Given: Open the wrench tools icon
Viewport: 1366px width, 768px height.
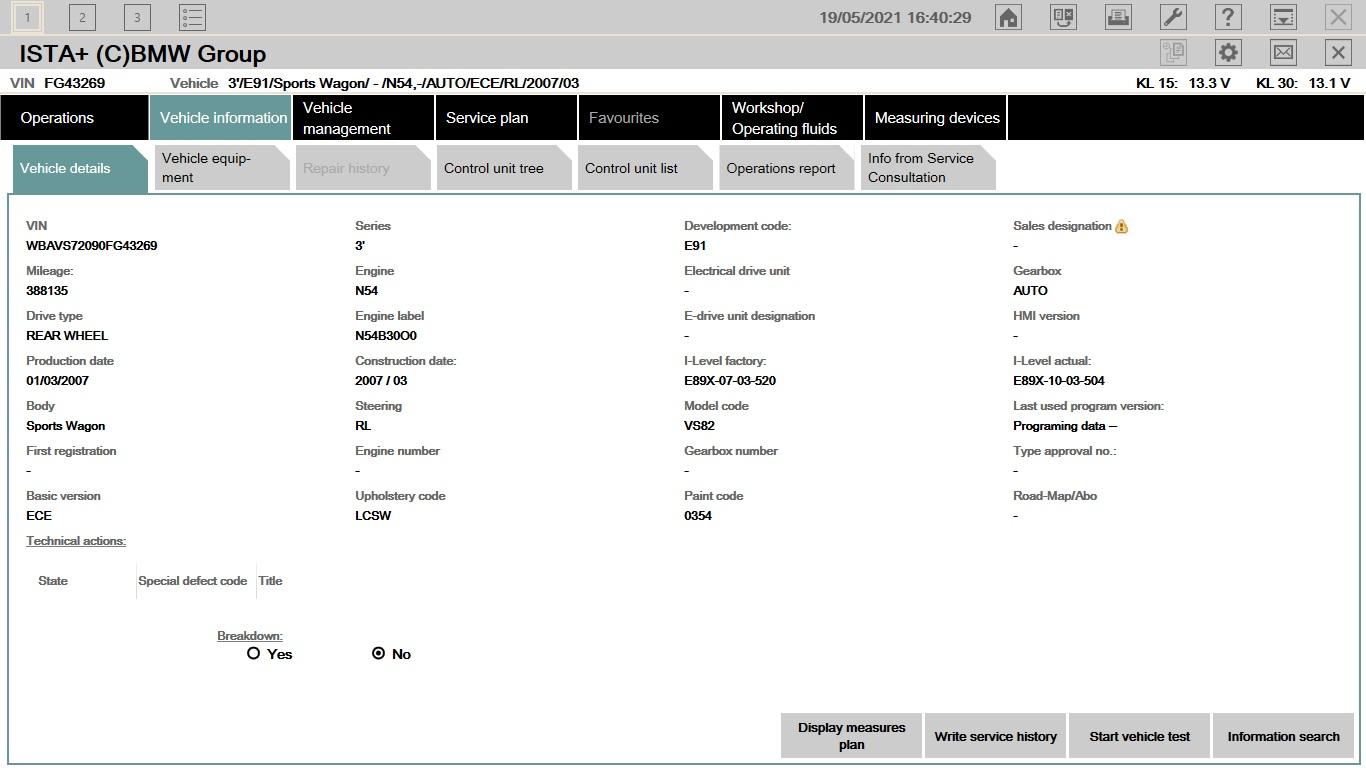Looking at the screenshot, I should pyautogui.click(x=1173, y=17).
